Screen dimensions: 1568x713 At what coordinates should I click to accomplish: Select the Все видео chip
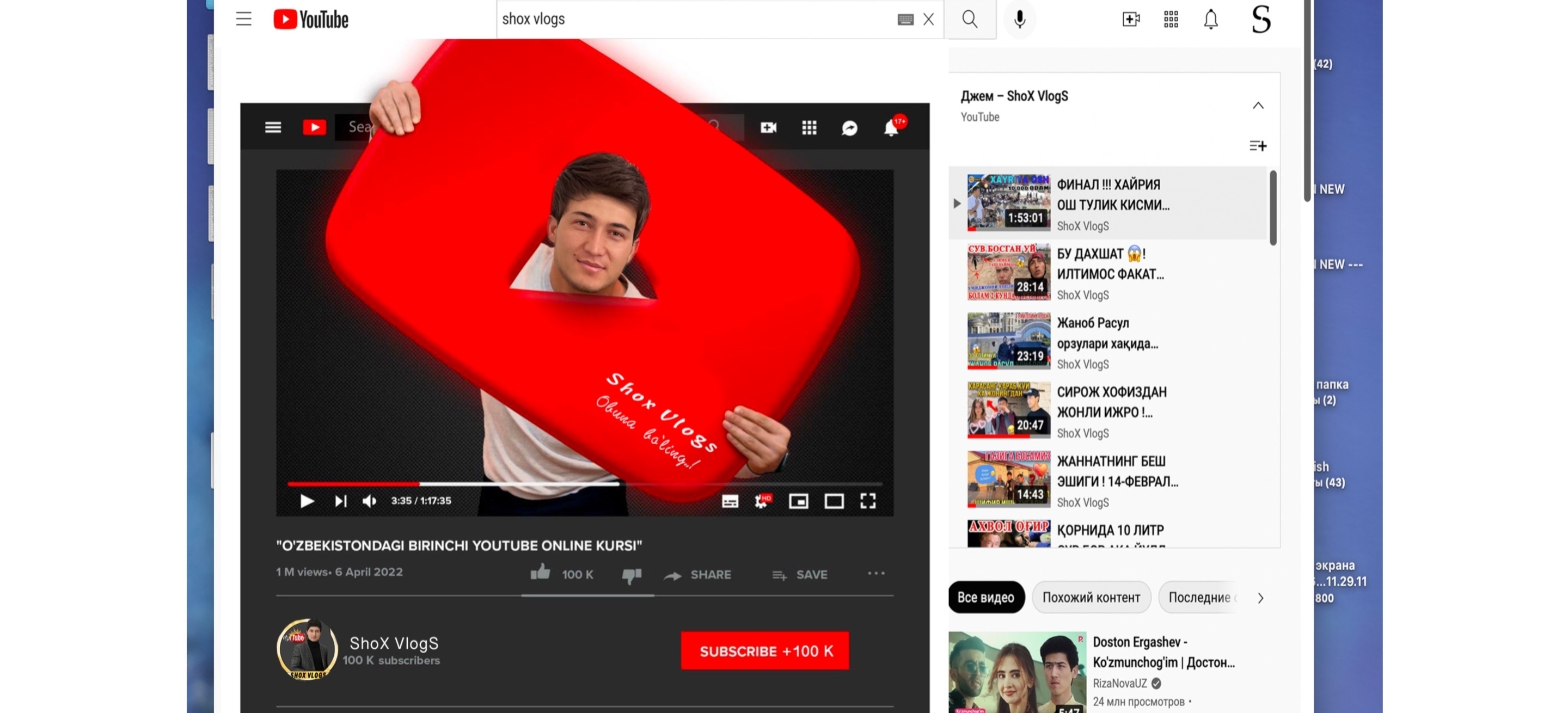(x=985, y=598)
